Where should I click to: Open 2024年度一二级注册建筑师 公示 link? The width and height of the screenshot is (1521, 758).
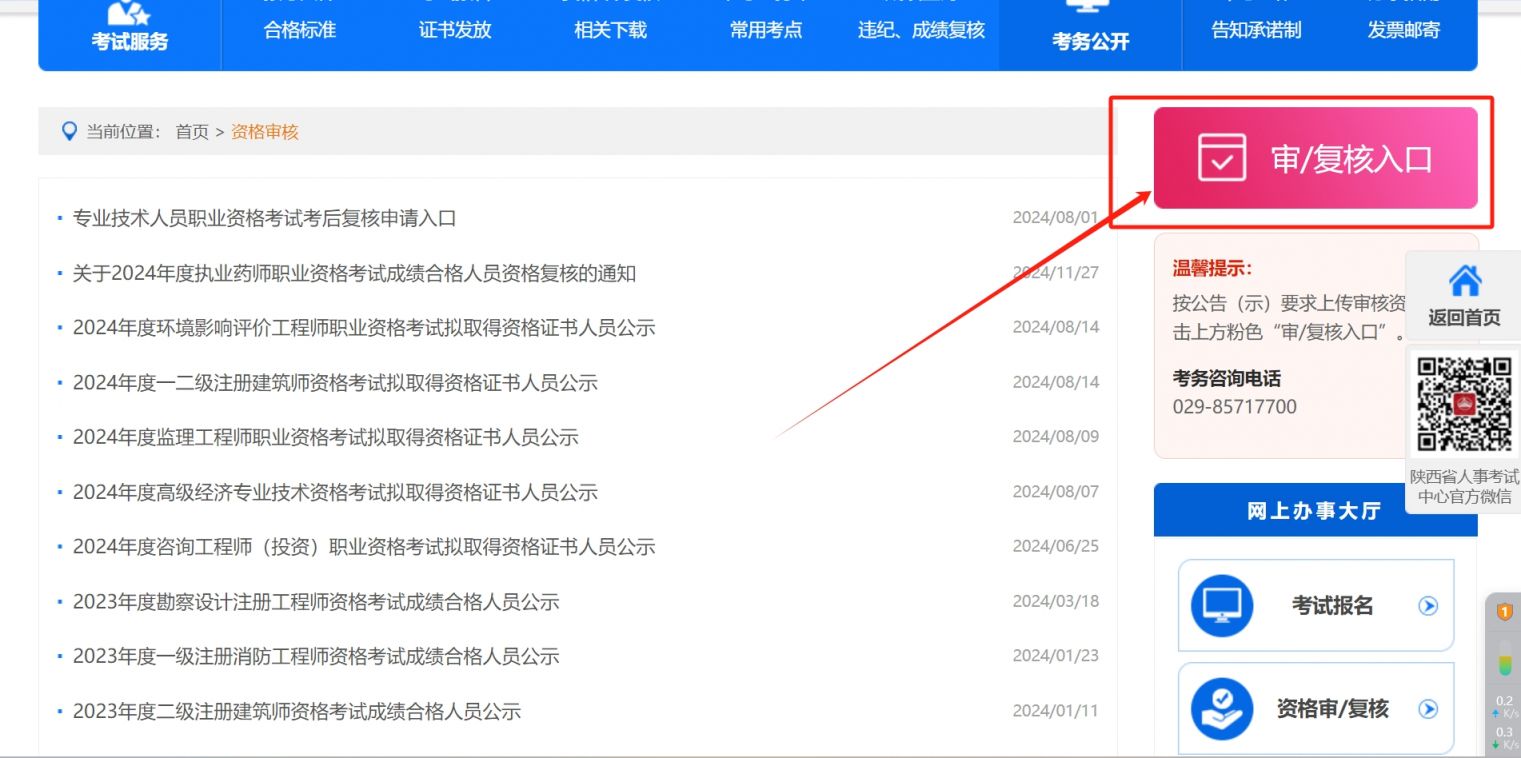pos(335,383)
